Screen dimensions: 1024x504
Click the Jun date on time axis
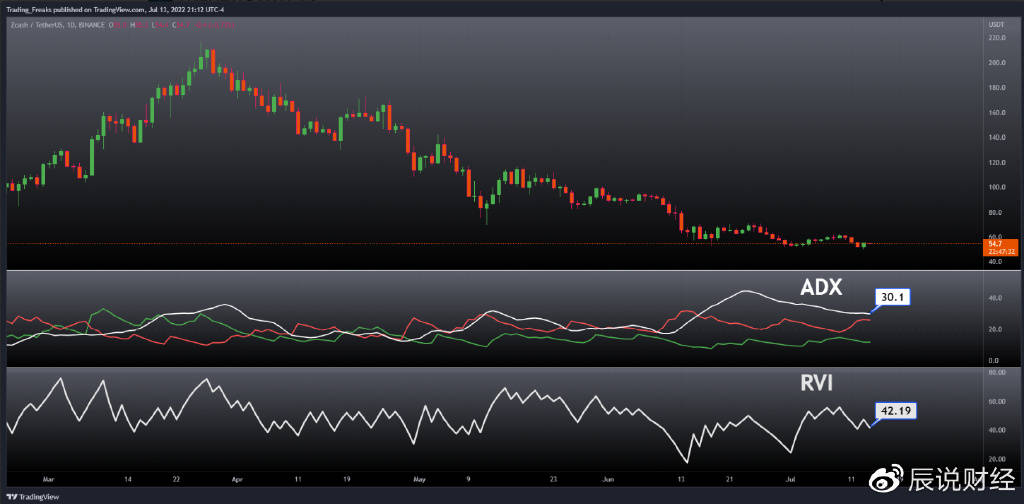tap(609, 480)
